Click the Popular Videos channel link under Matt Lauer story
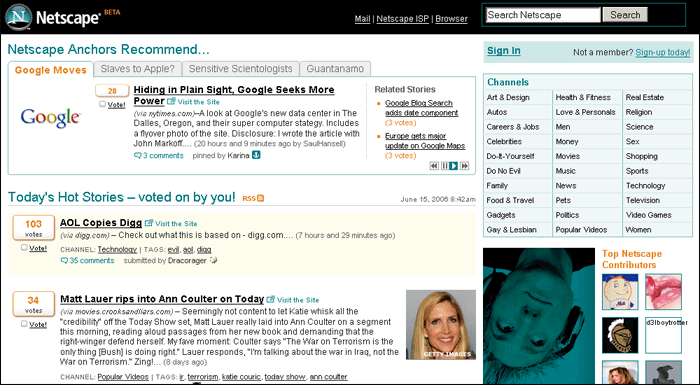The image size is (700, 385). coord(123,377)
